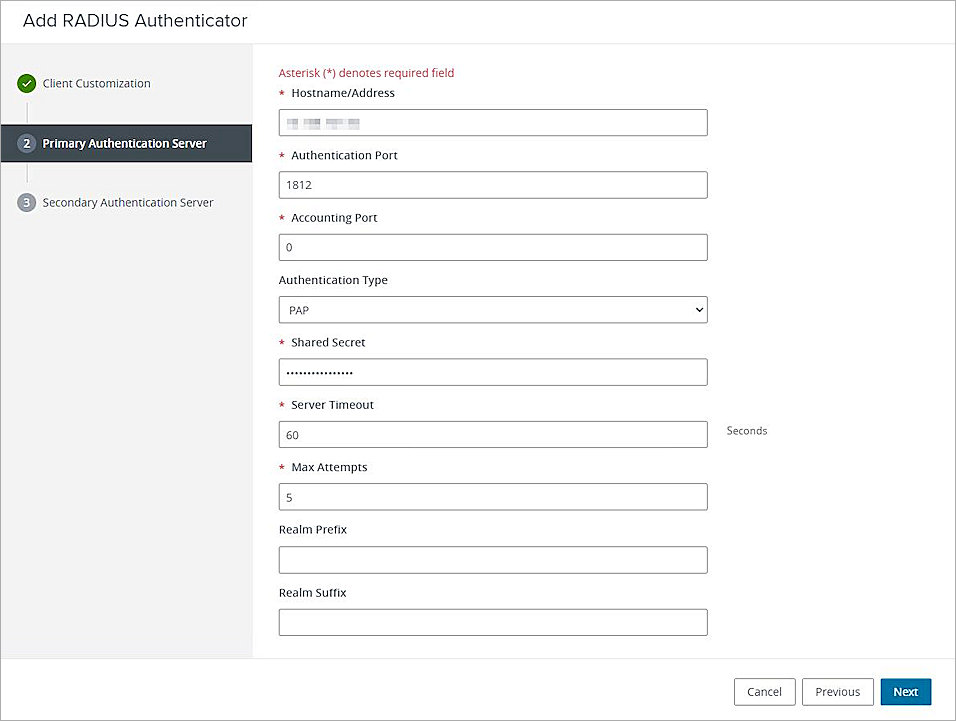Switch to Secondary Authentication Server step
Viewport: 956px width, 721px height.
[x=128, y=202]
